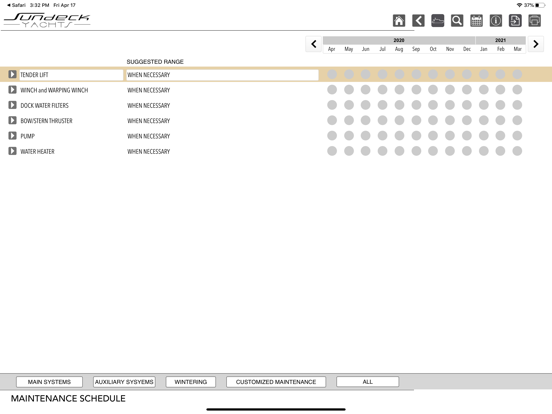Click the back arrow toolbar icon
The image size is (552, 414).
tap(418, 21)
